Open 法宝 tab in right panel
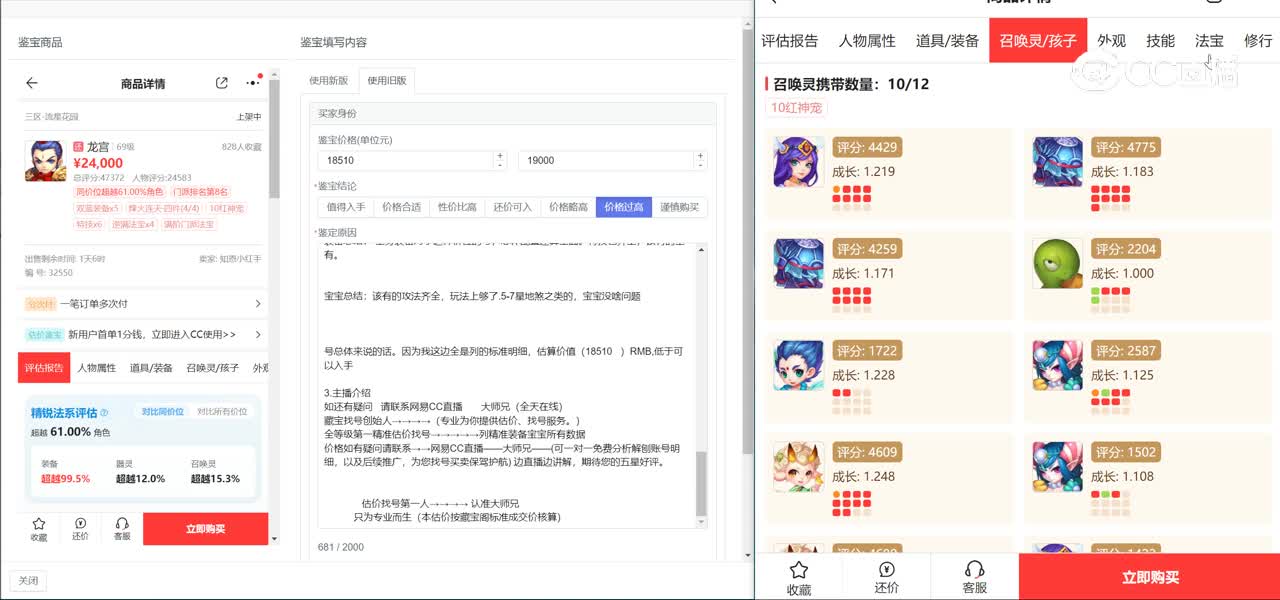 point(1209,41)
